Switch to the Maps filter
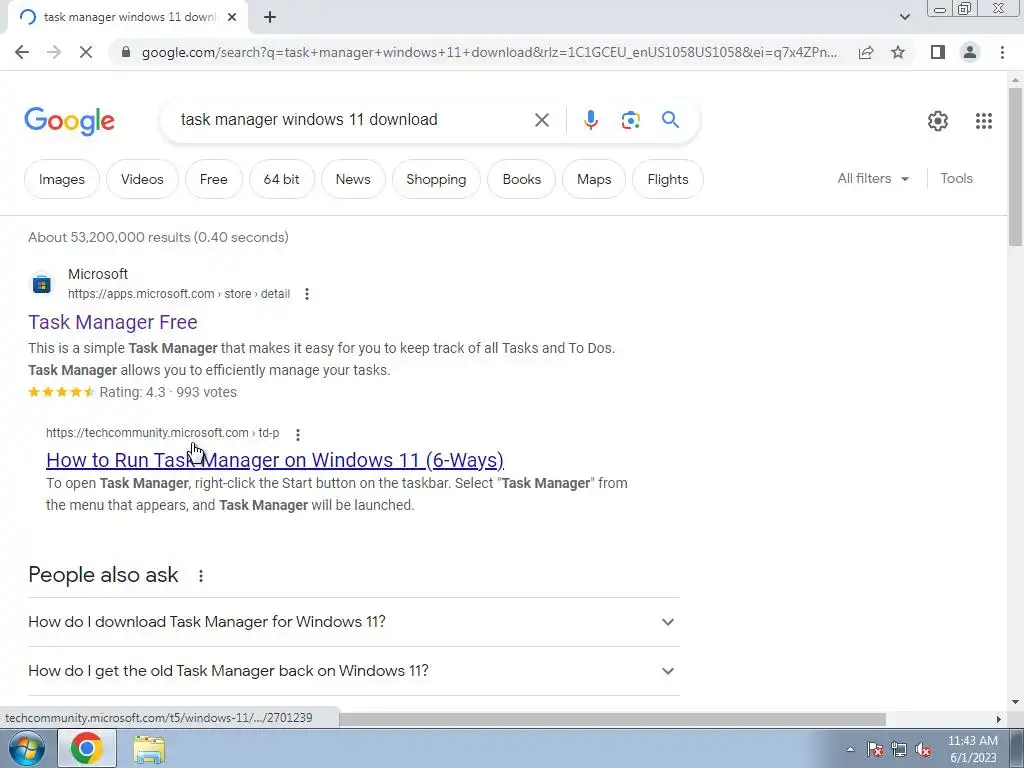 594,179
